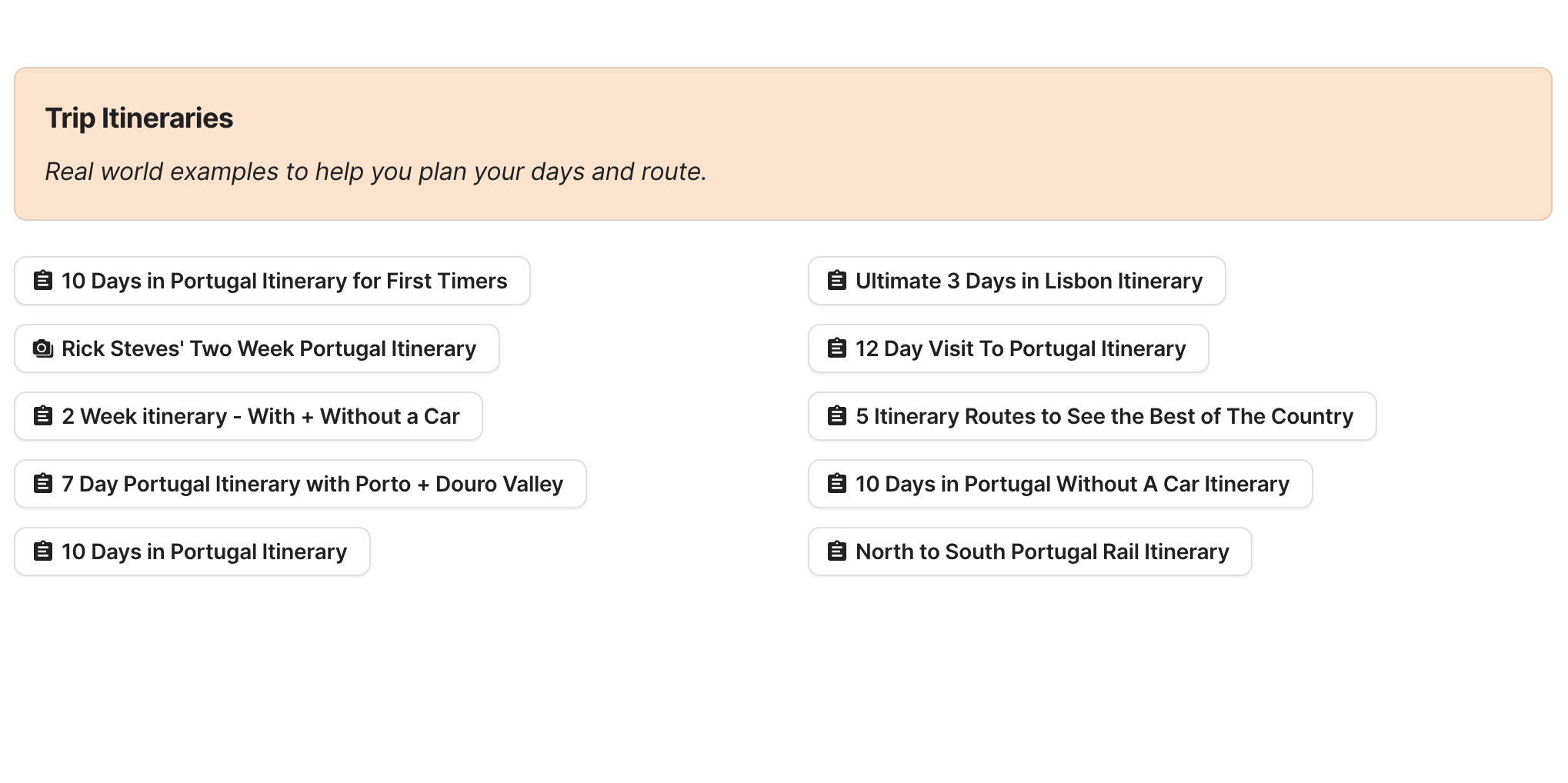Viewport: 1568px width, 783px height.
Task: Click the Trip Itineraries heading
Action: click(139, 118)
